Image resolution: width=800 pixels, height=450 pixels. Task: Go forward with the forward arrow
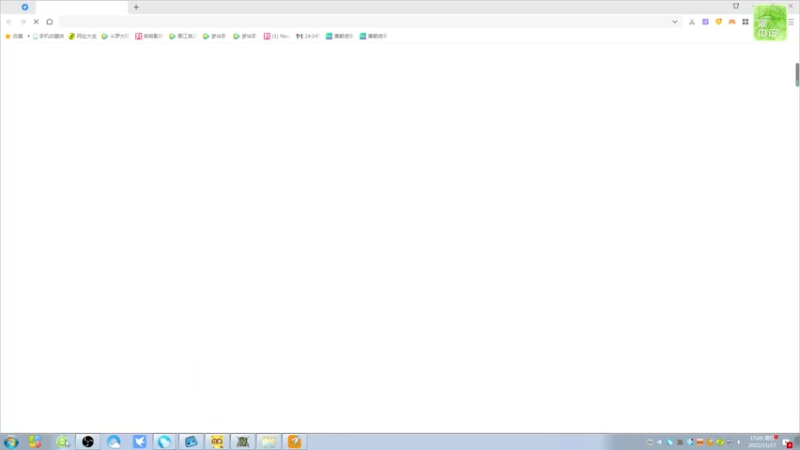click(x=22, y=22)
